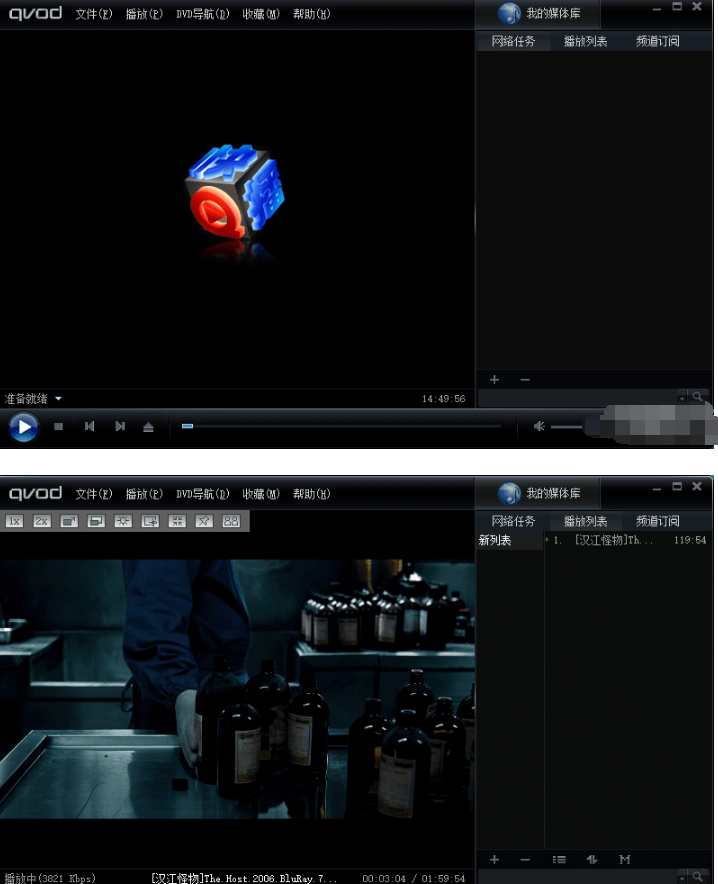
Task: Open 帮助(H) menu in bottom window
Action: coord(312,494)
